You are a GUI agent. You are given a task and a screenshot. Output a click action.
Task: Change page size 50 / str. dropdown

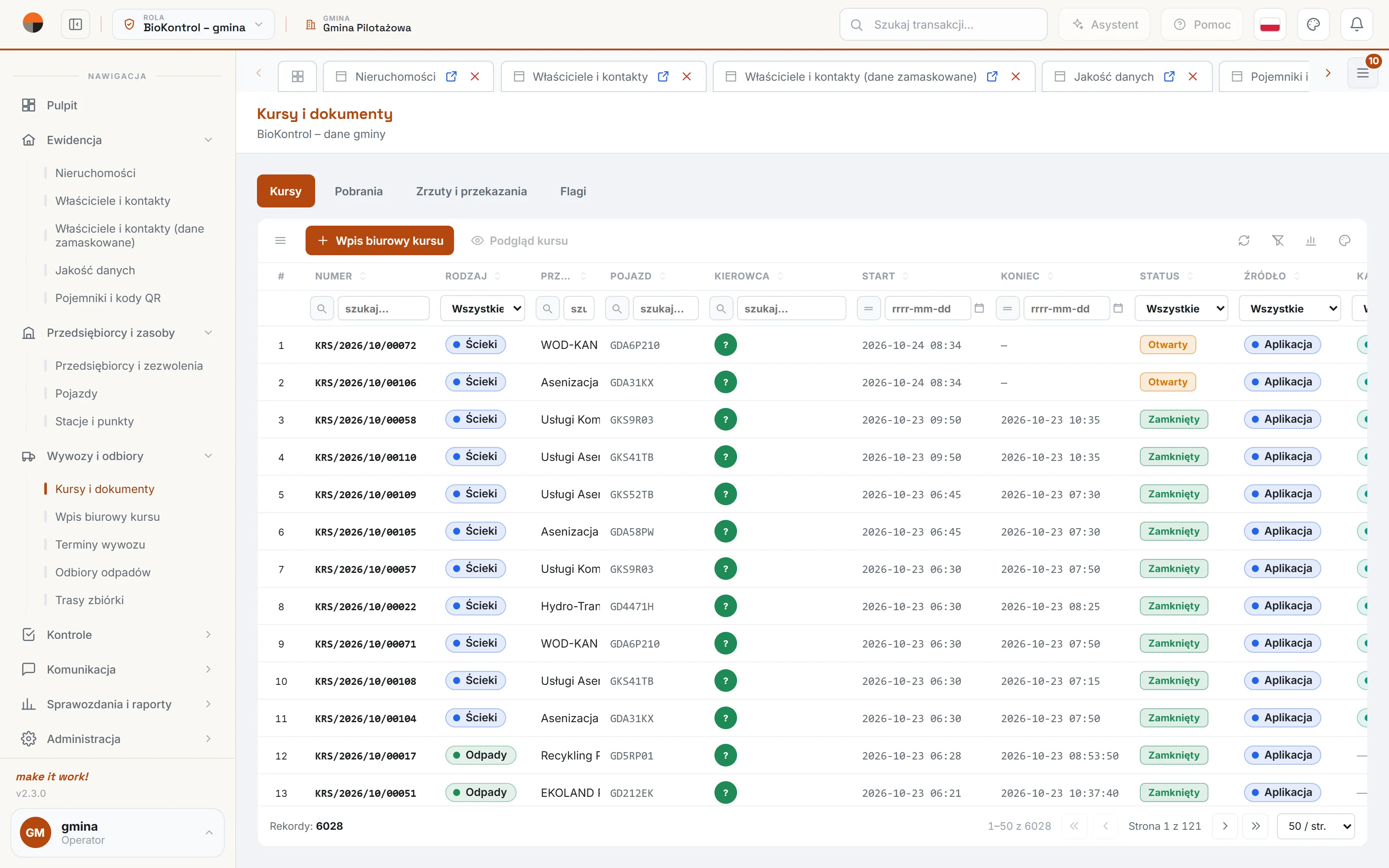point(1316,825)
